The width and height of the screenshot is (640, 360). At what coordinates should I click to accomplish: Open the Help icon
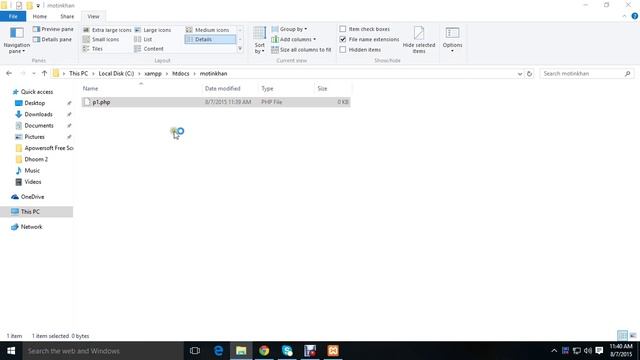[x=635, y=16]
